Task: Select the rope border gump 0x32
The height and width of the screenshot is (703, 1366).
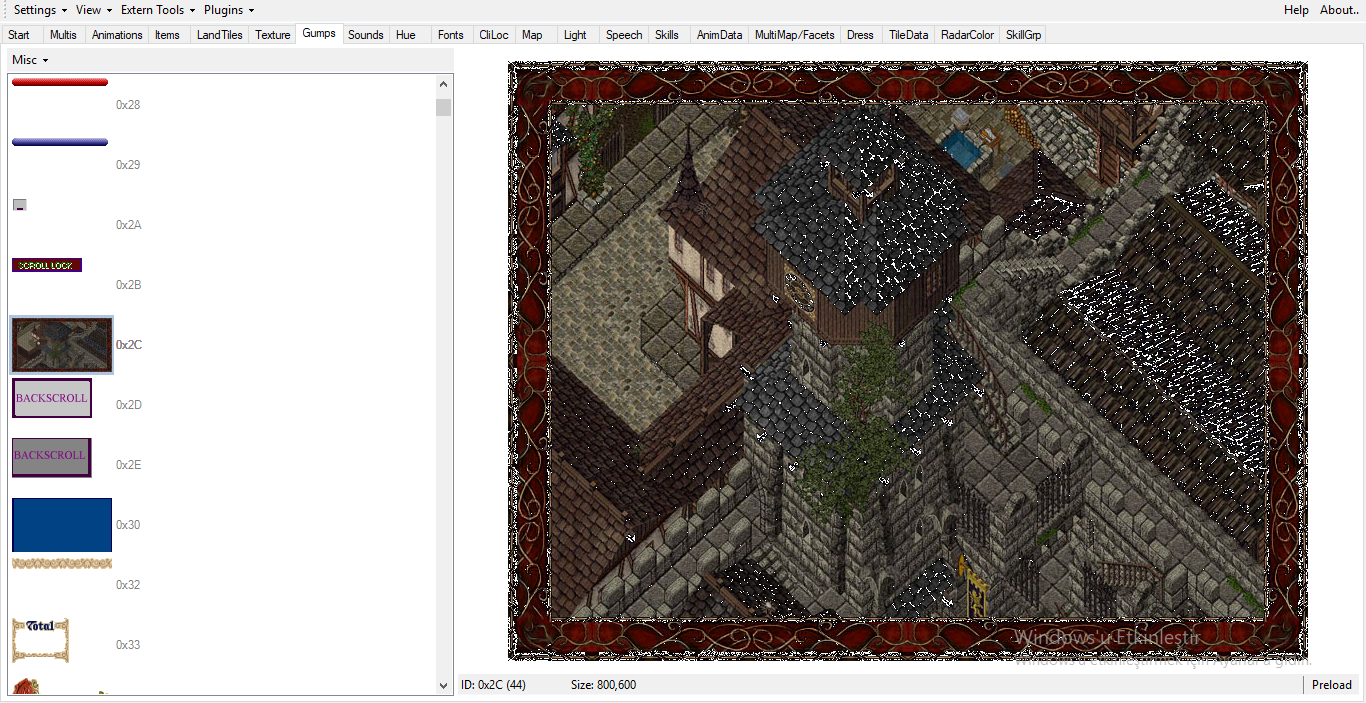Action: 62,564
